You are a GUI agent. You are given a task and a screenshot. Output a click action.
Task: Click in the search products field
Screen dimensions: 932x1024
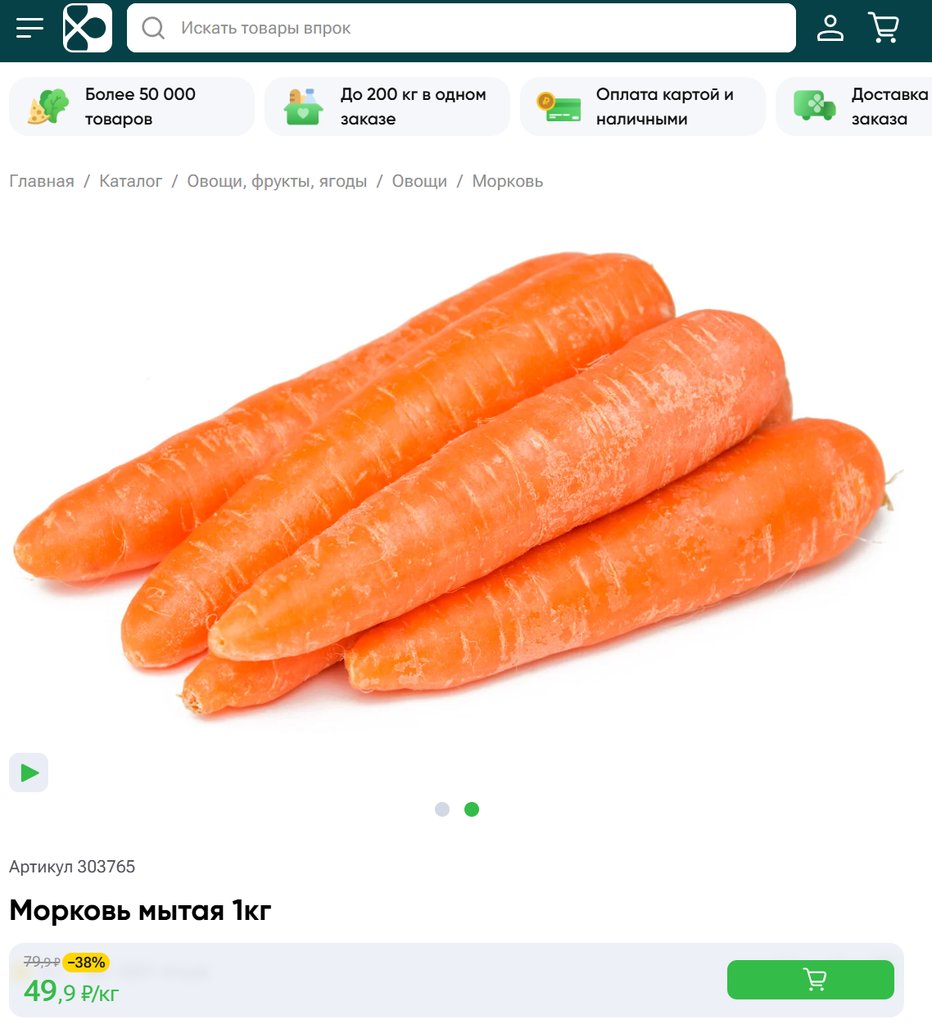pyautogui.click(x=461, y=28)
